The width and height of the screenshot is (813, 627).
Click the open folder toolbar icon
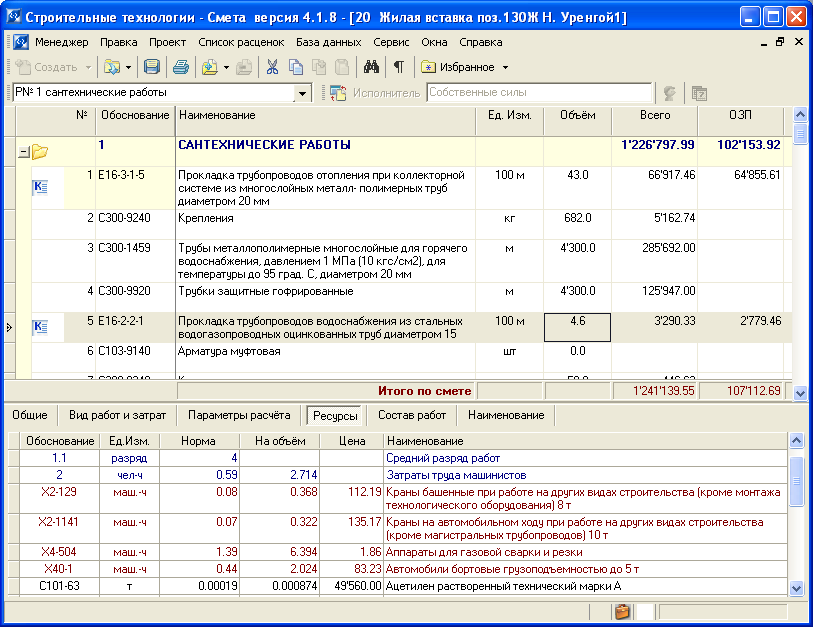tap(112, 67)
